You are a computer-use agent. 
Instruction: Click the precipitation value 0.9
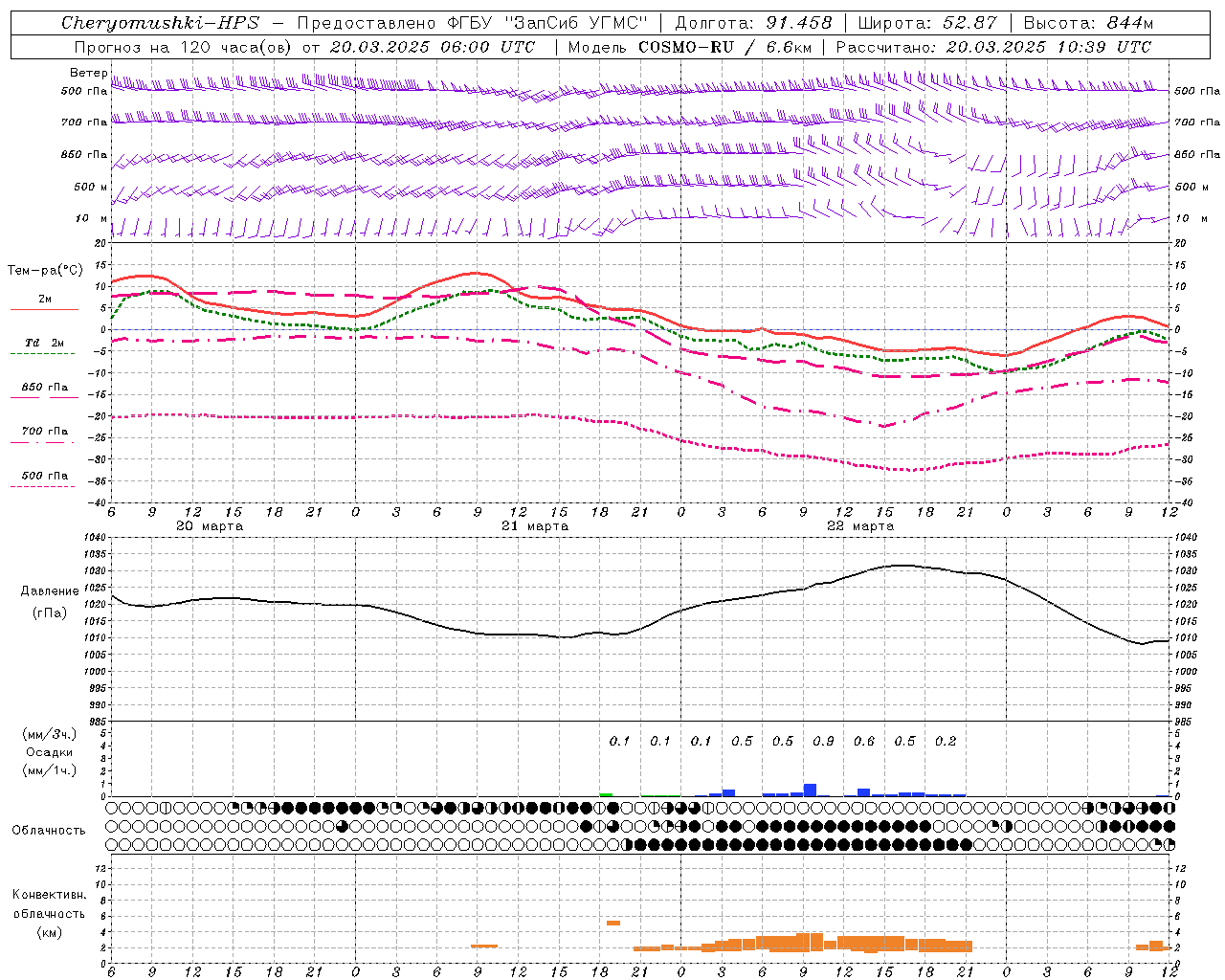click(823, 742)
